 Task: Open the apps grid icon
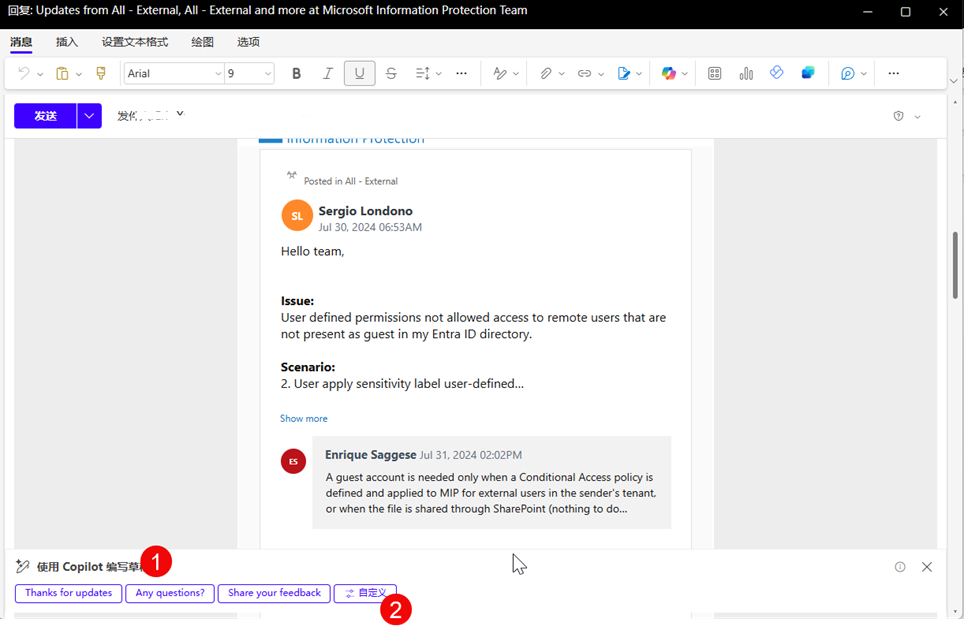point(714,74)
